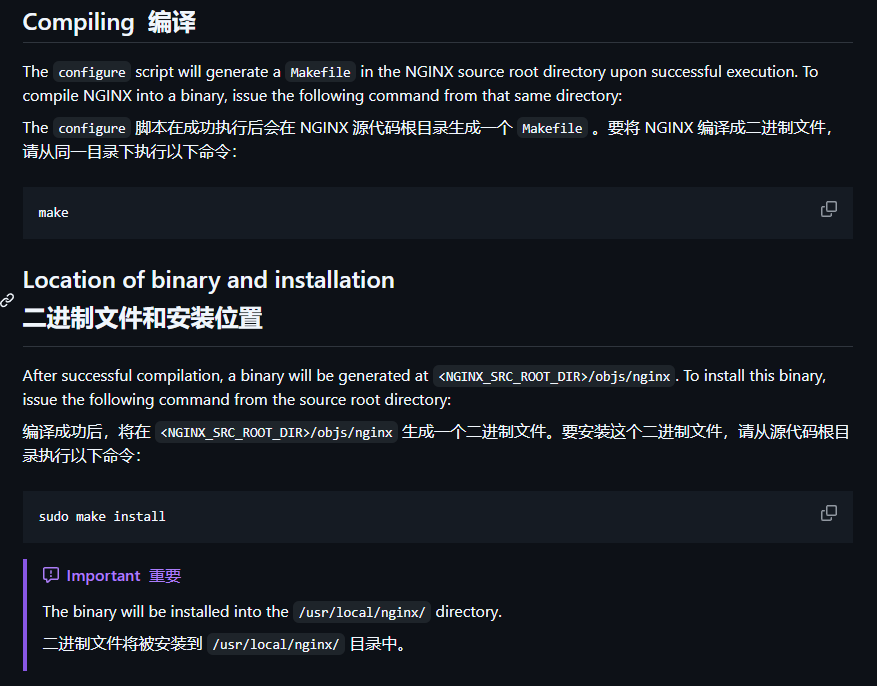Click 'configure' code in Chinese paragraph
The width and height of the screenshot is (877, 686).
pyautogui.click(x=92, y=128)
